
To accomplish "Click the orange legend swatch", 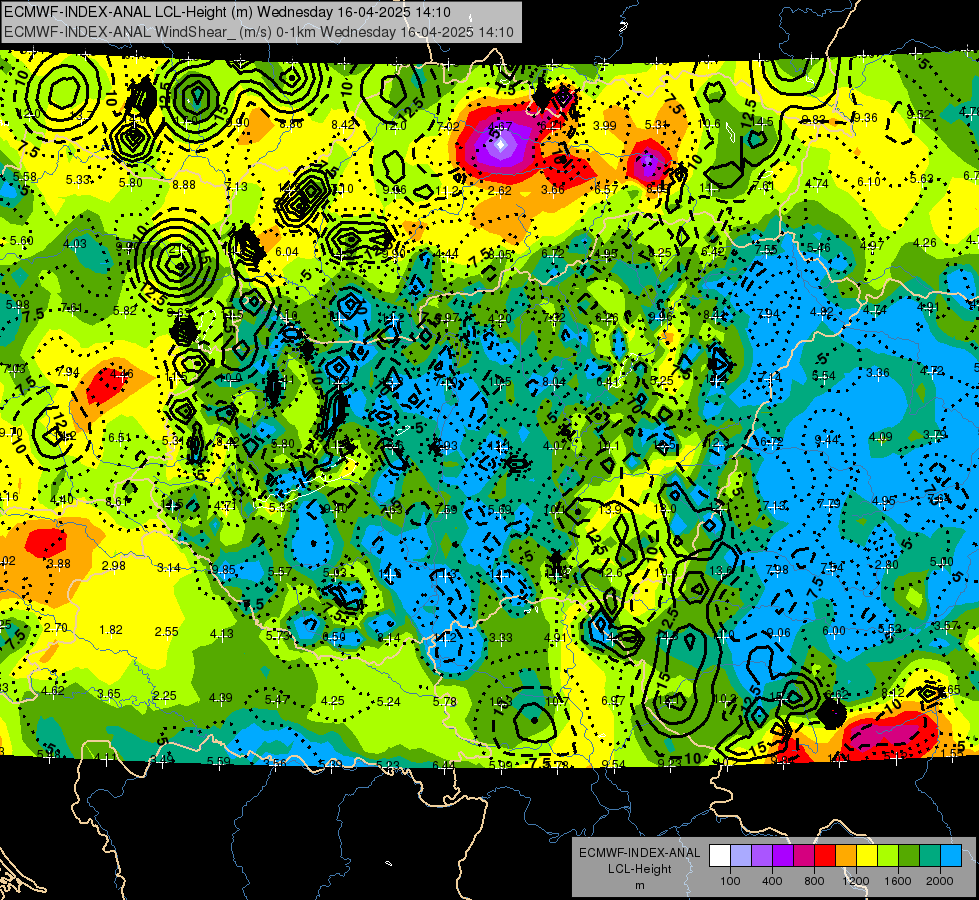I will [846, 856].
